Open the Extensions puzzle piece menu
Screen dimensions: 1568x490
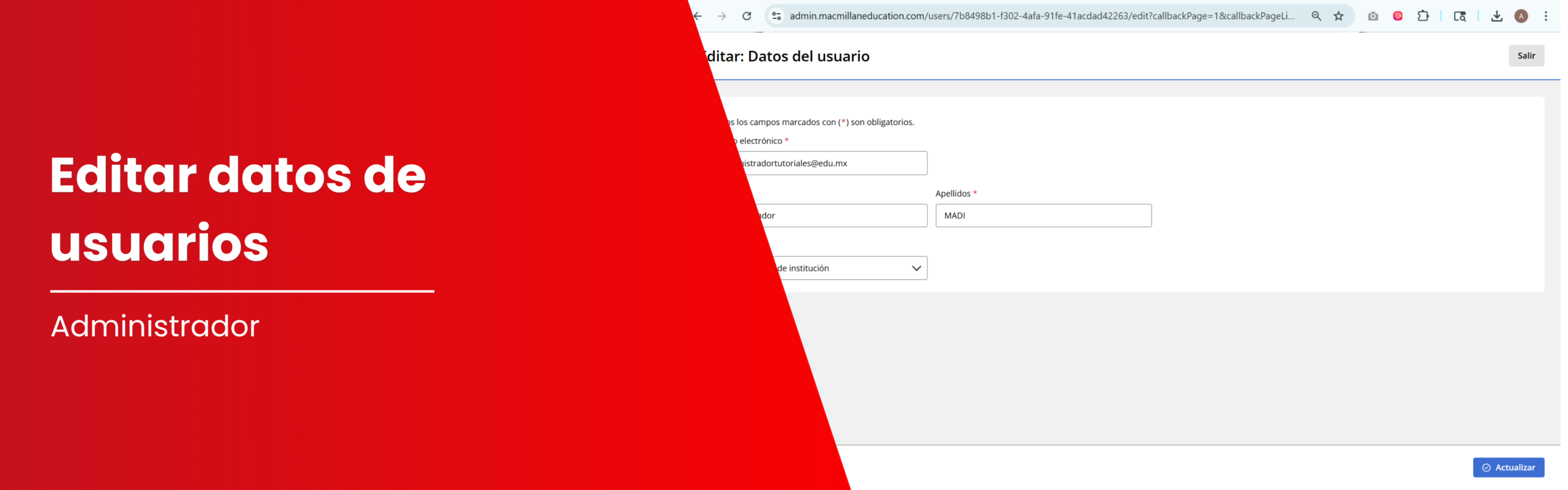1423,17
